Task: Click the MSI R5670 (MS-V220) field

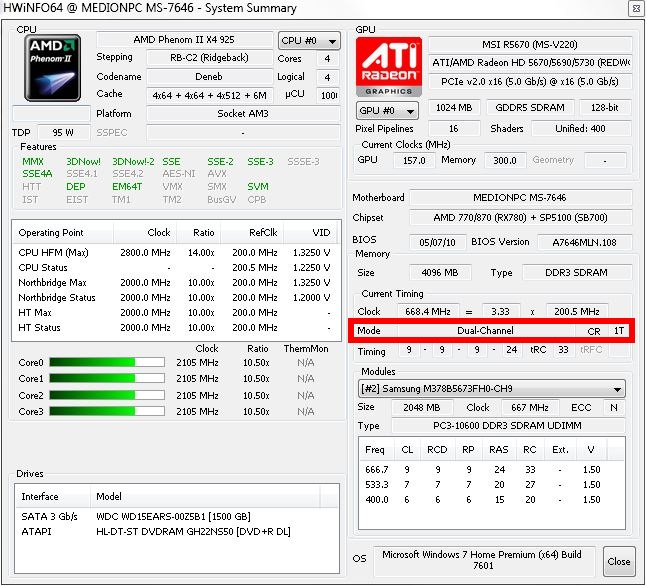Action: tap(530, 45)
